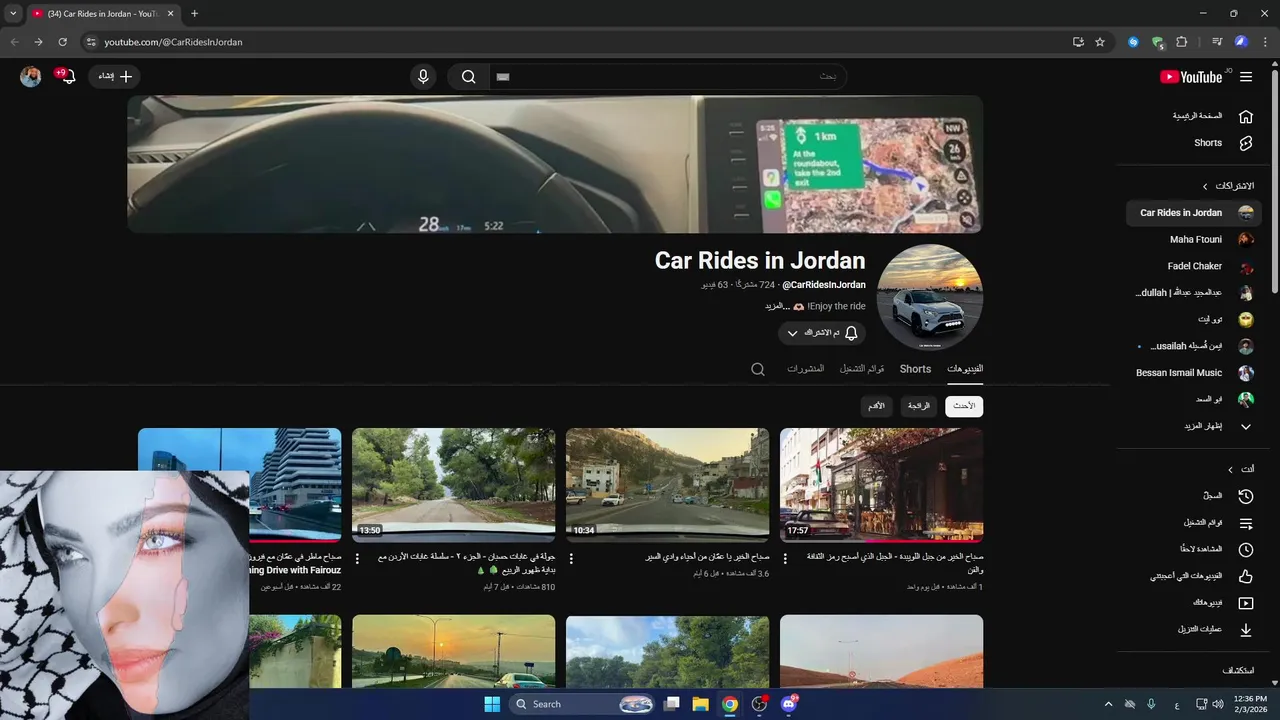The height and width of the screenshot is (720, 1280).
Task: Click the Create button
Action: point(114,77)
